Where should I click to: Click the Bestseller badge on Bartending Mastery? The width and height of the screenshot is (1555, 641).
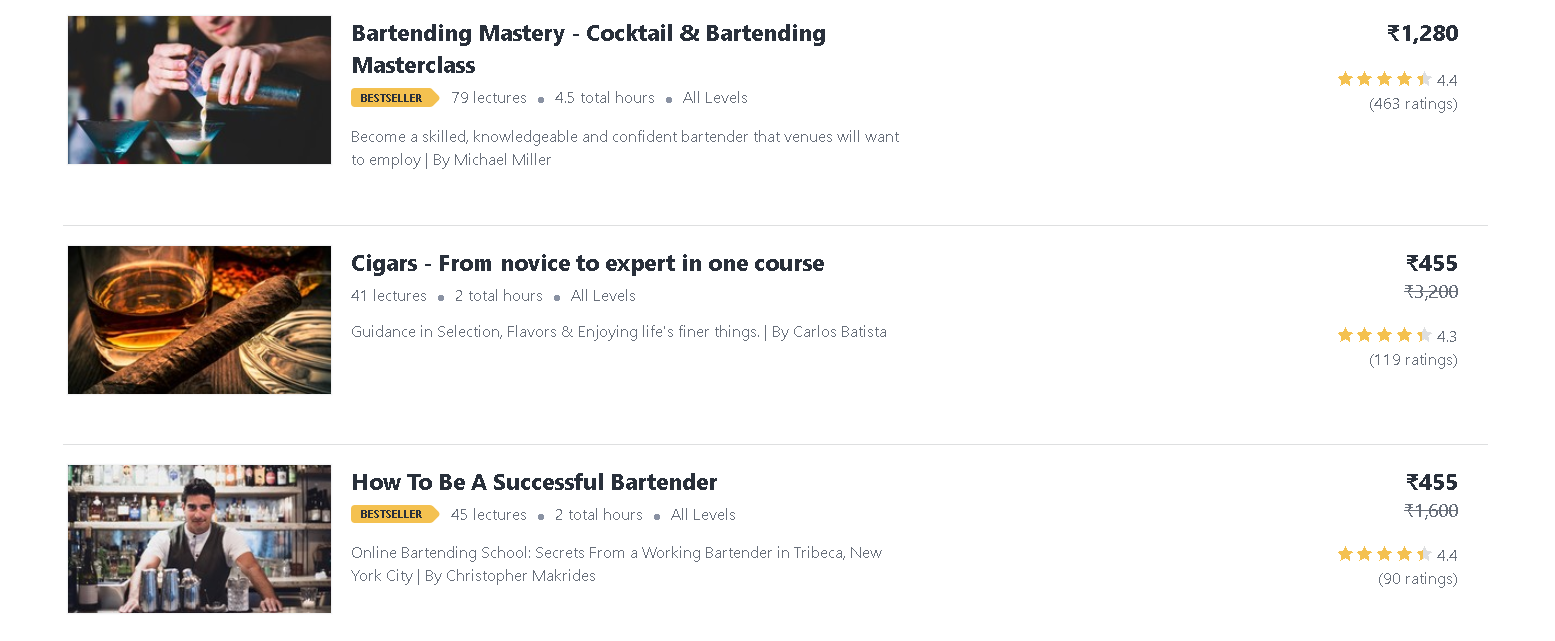point(395,98)
